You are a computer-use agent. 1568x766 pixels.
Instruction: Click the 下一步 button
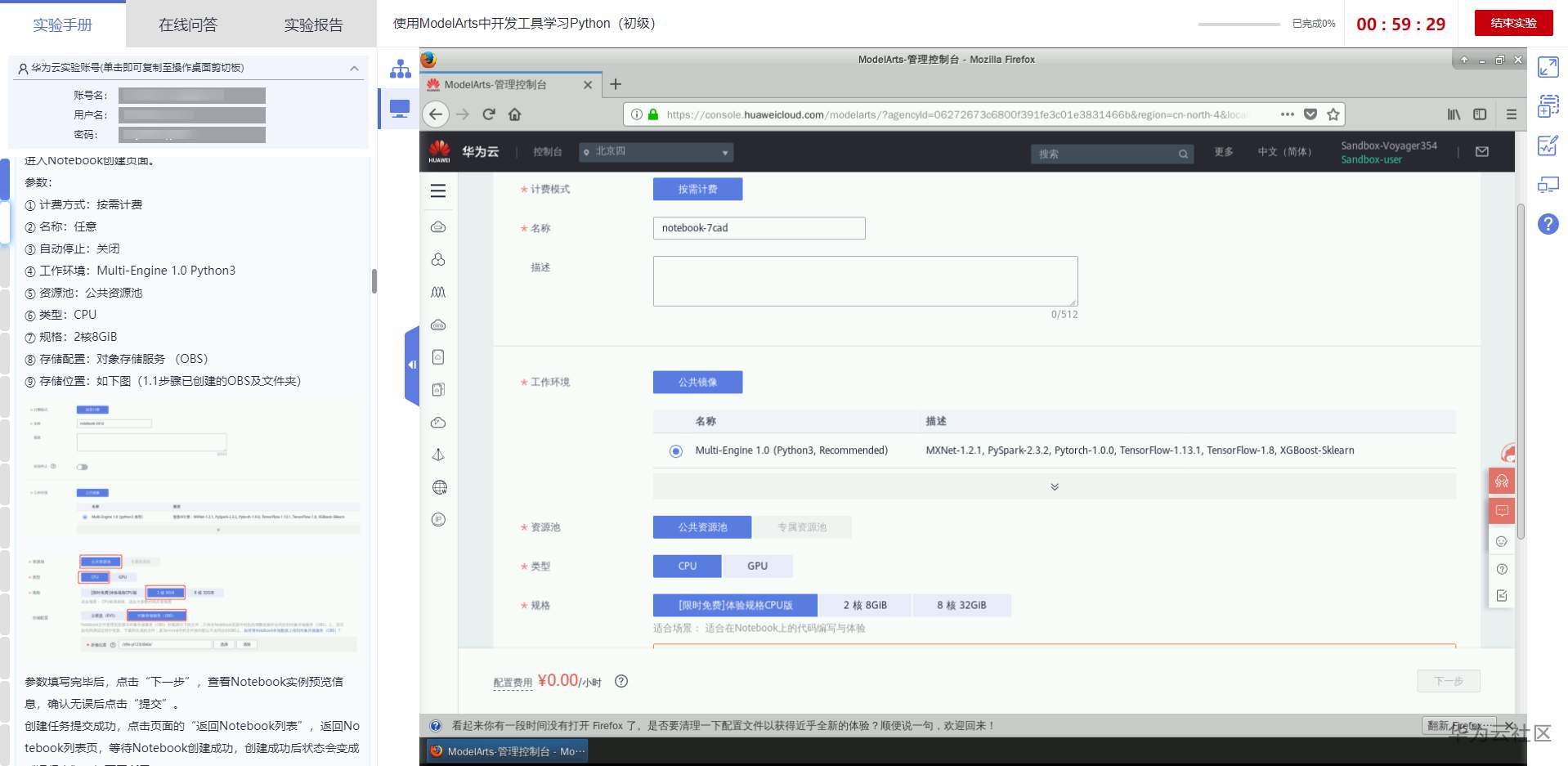(1449, 681)
